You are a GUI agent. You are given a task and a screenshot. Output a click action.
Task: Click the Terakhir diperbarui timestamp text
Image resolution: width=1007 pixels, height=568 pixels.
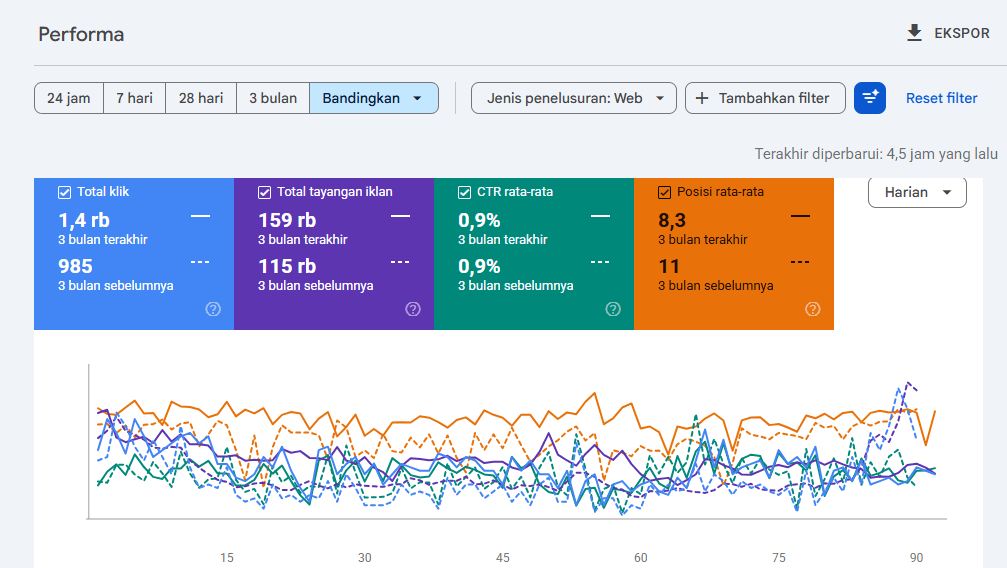click(876, 154)
